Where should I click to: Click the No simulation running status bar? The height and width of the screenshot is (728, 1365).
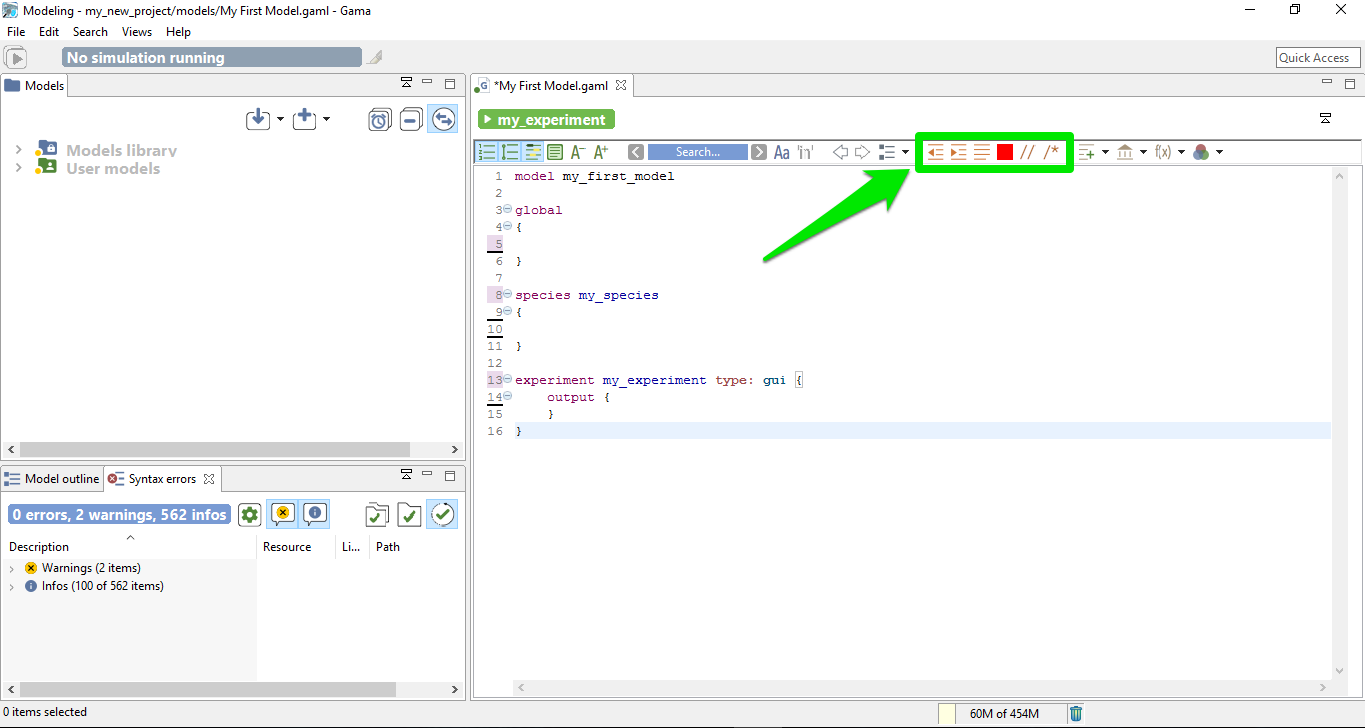pos(211,58)
